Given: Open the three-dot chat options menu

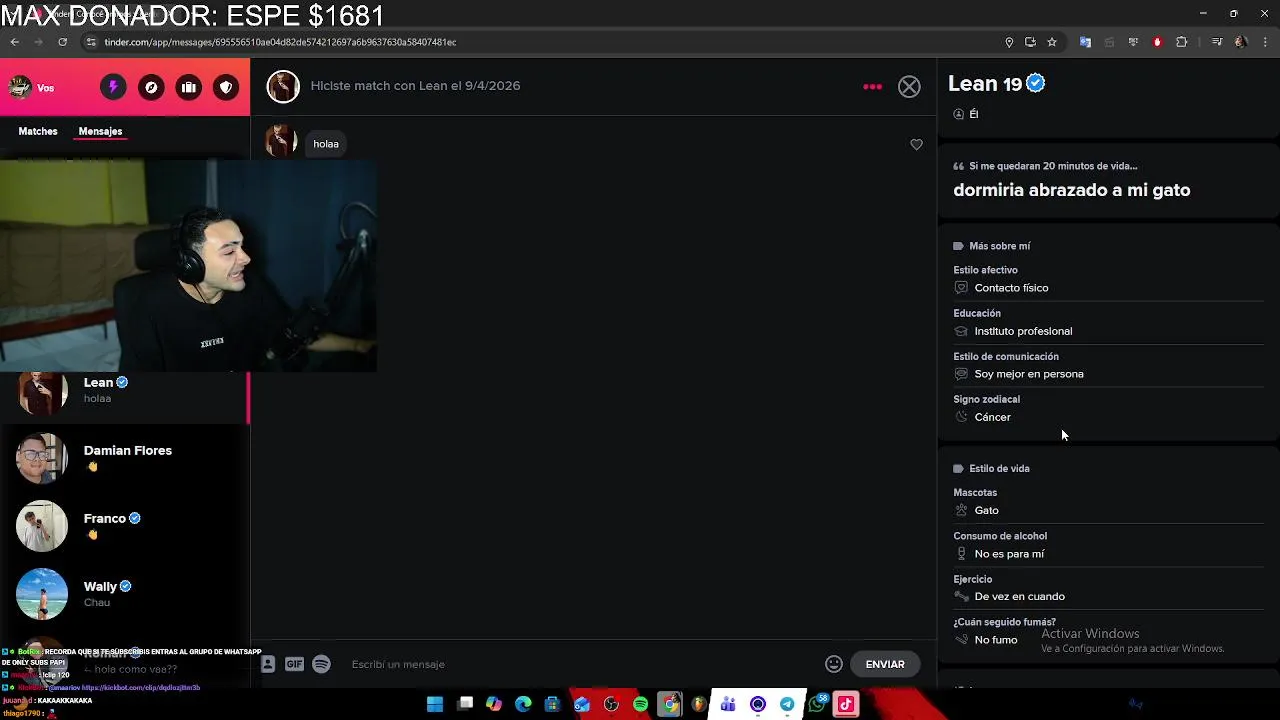Looking at the screenshot, I should 873,87.
